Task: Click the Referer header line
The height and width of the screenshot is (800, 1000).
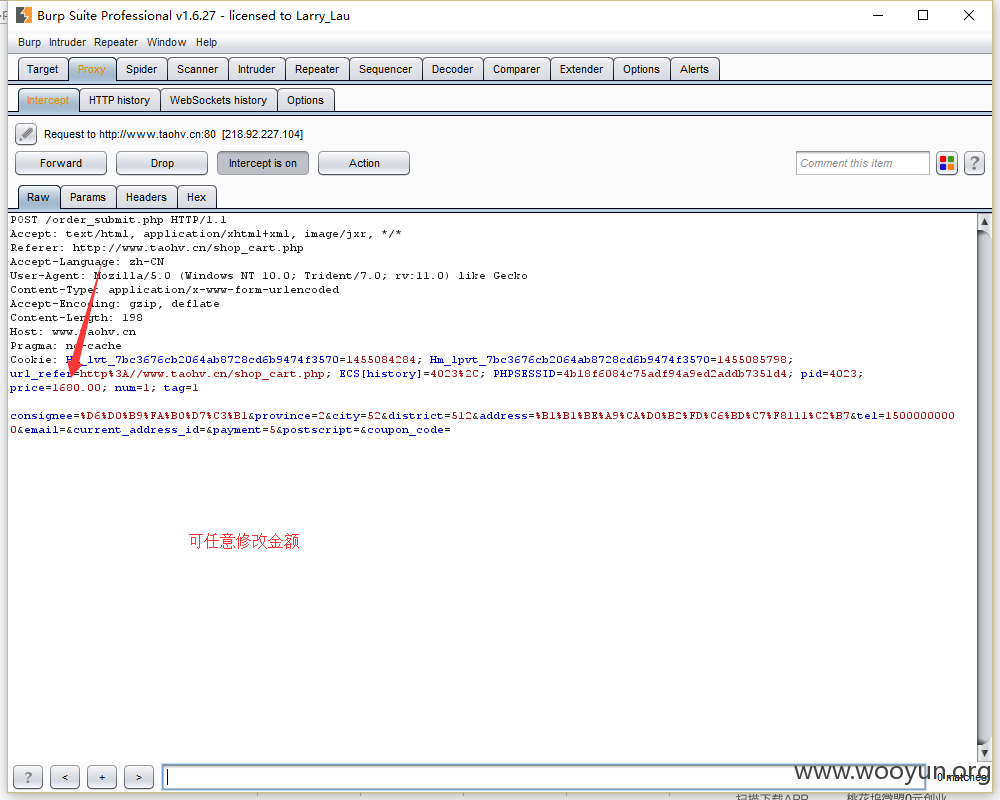Action: (157, 248)
